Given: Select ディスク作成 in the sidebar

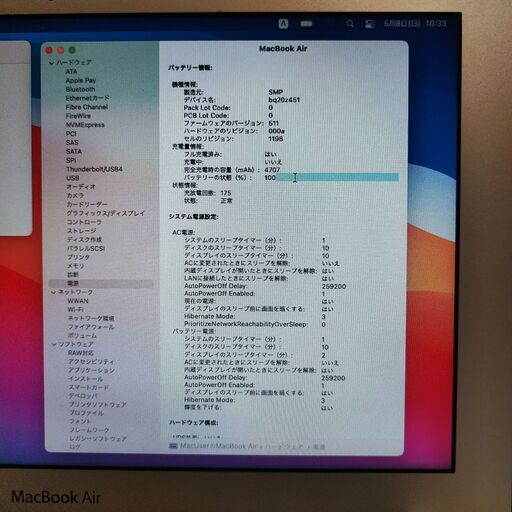Looking at the screenshot, I should [85, 240].
